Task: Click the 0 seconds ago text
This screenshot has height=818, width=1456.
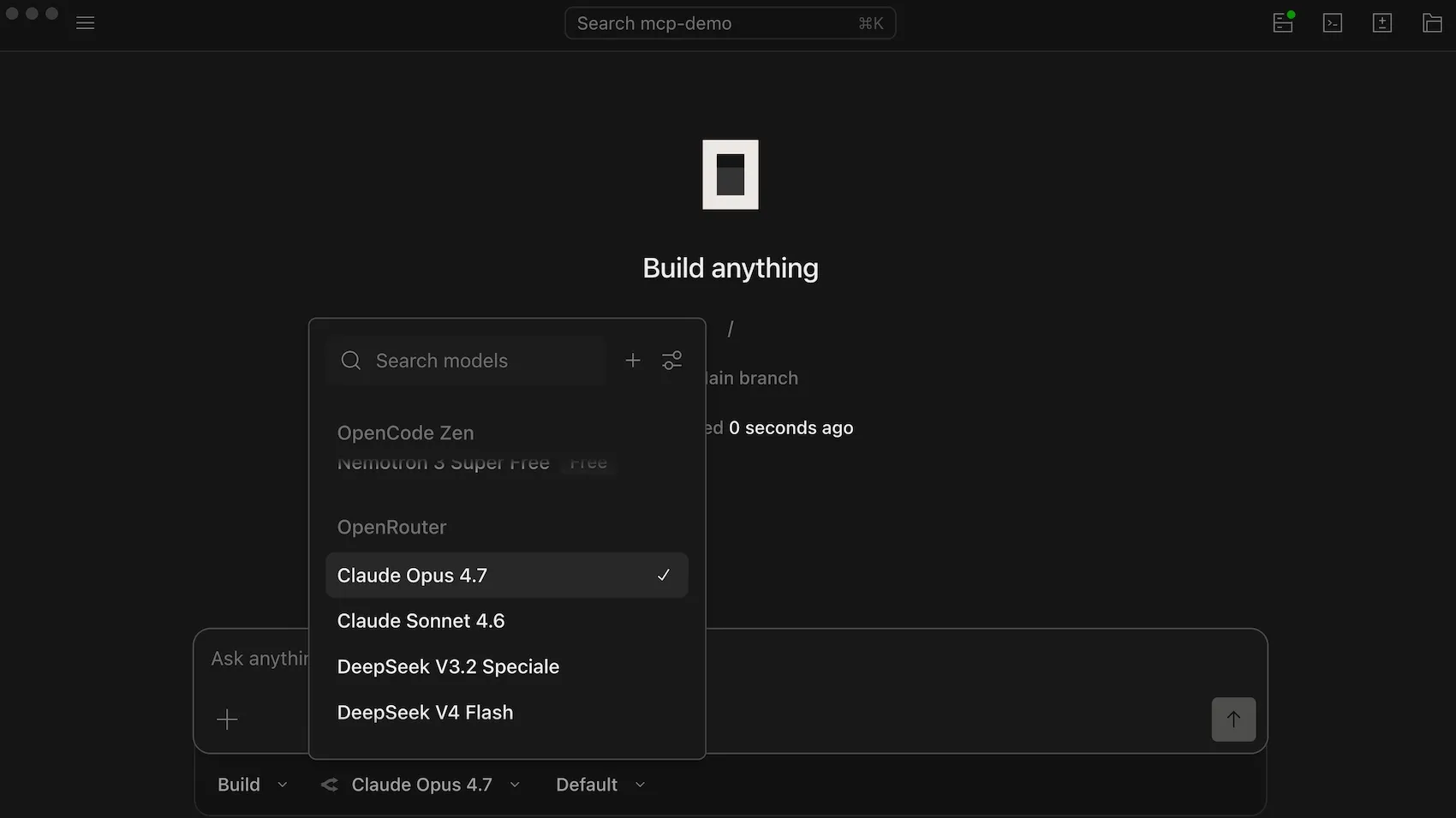Action: (791, 427)
